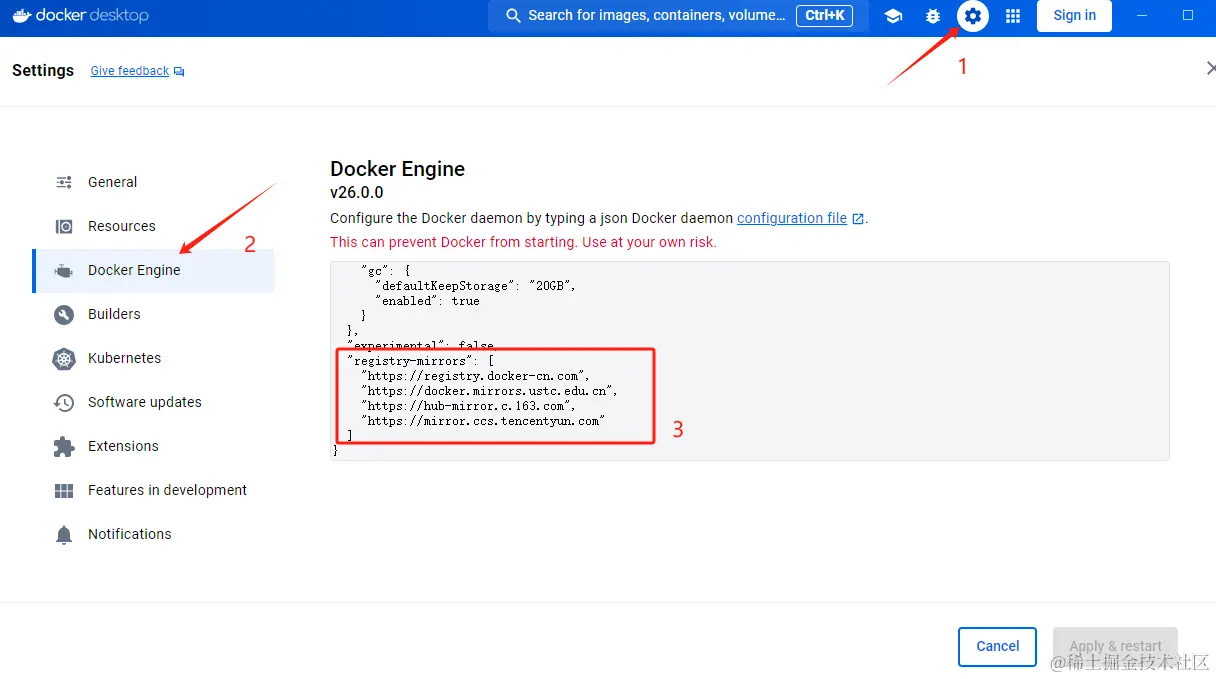Select the Docker Engine settings section
Viewport: 1216px width, 679px height.
tap(153, 270)
